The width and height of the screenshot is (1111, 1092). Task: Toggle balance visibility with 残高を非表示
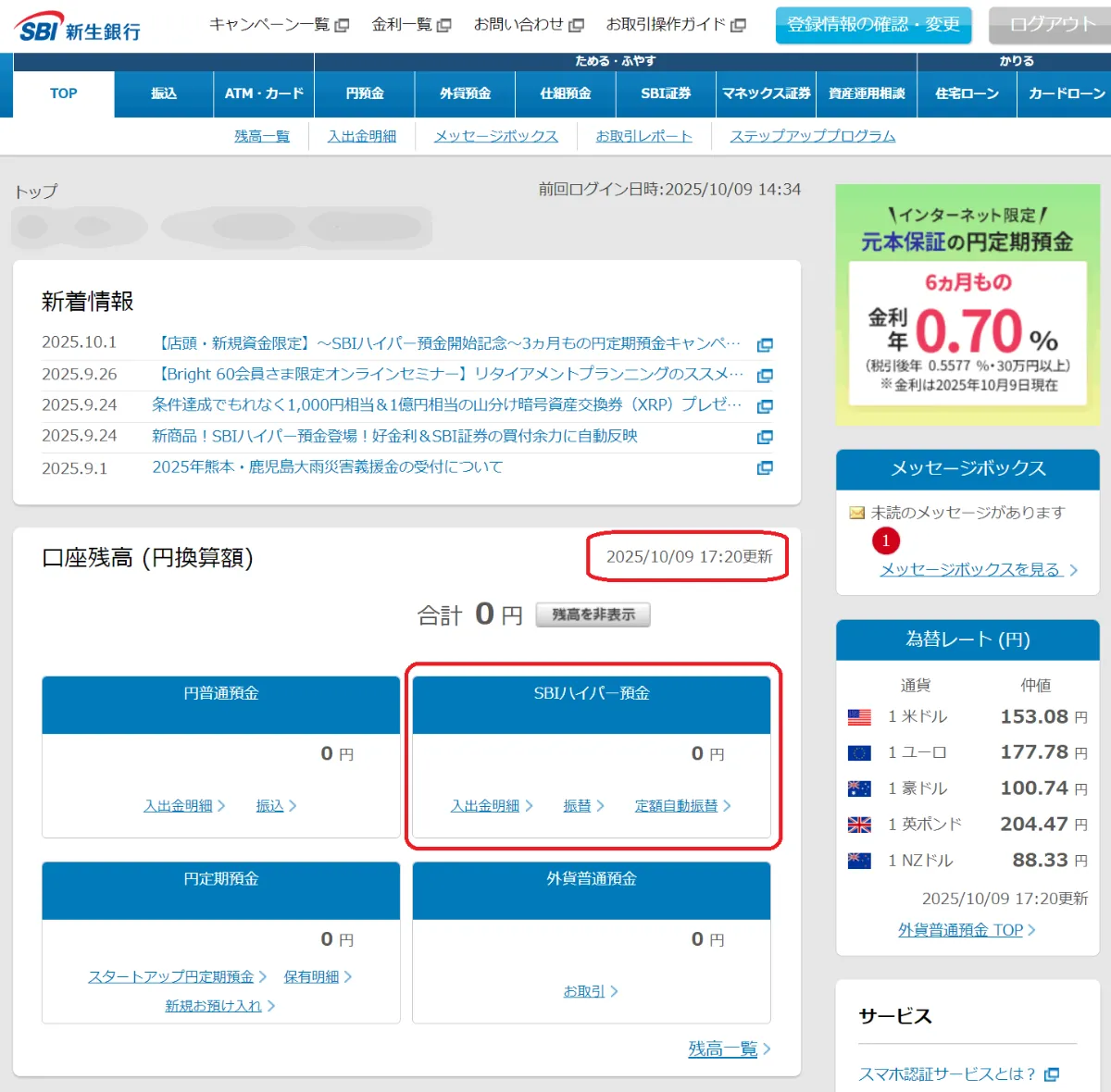coord(593,614)
